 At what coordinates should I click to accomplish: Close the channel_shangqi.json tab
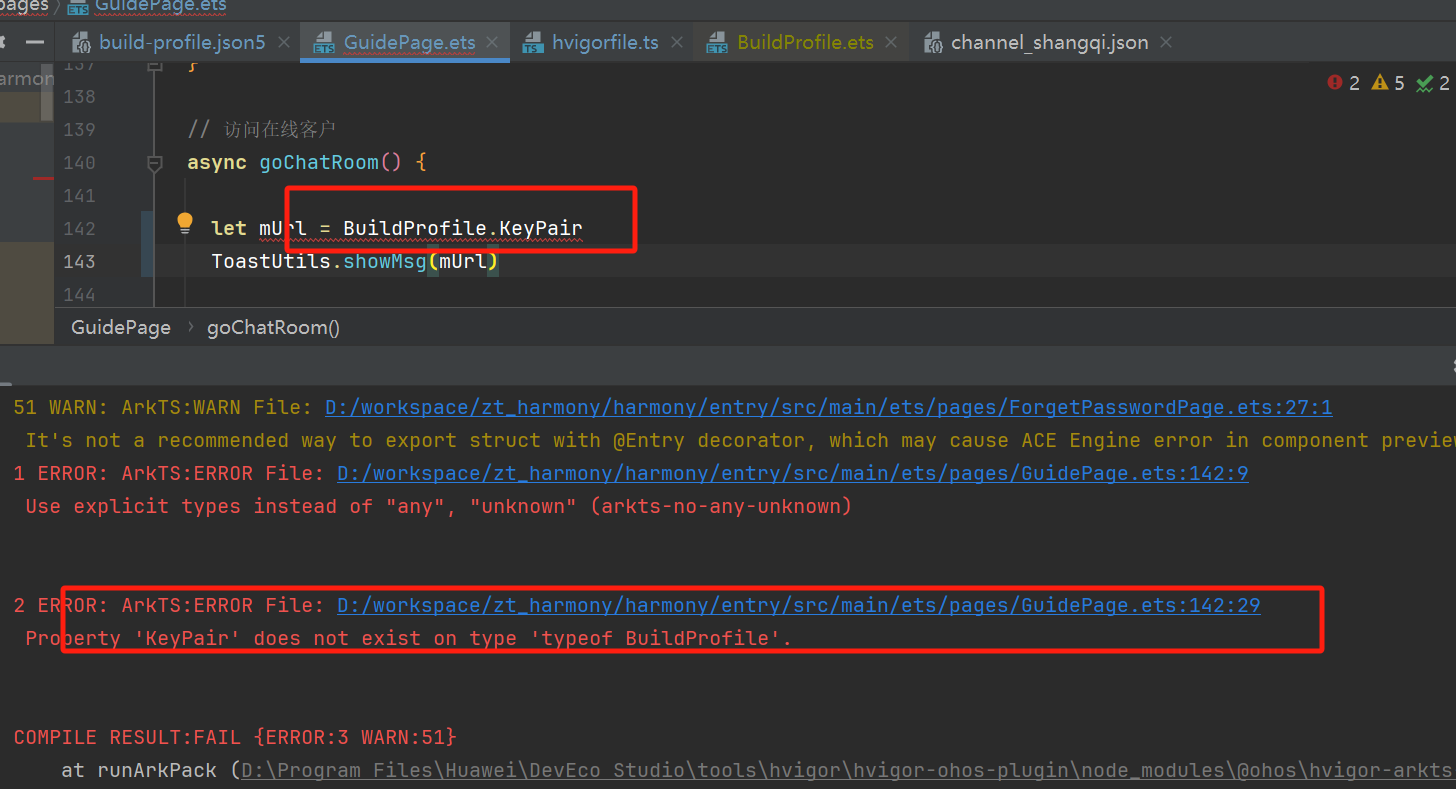pos(1166,43)
